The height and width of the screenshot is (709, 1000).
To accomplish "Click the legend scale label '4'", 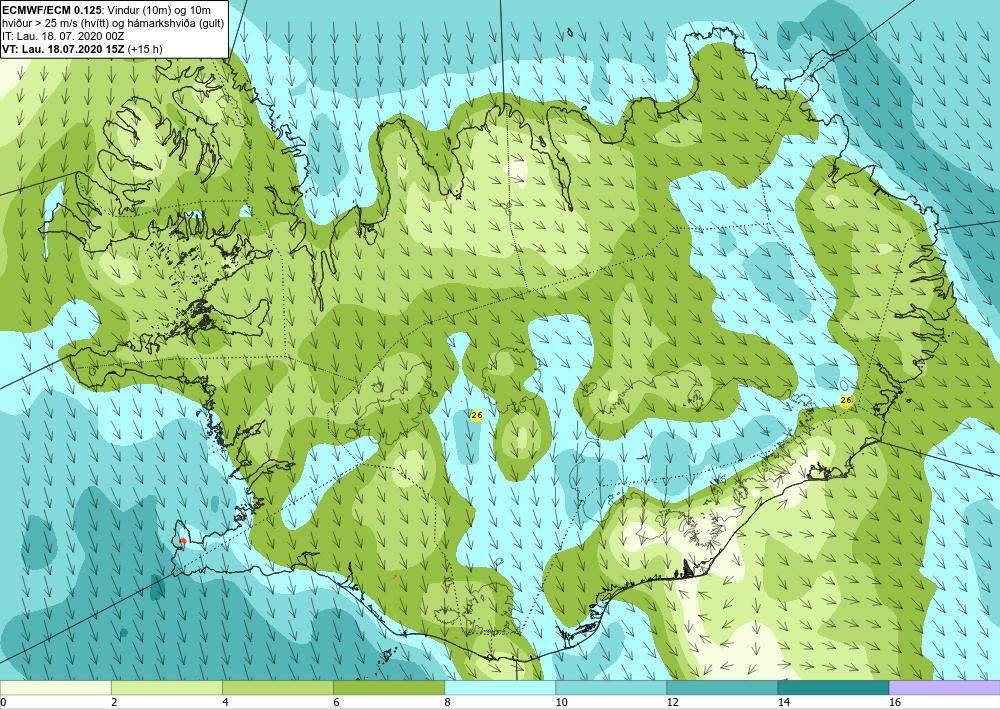I will click(x=225, y=702).
